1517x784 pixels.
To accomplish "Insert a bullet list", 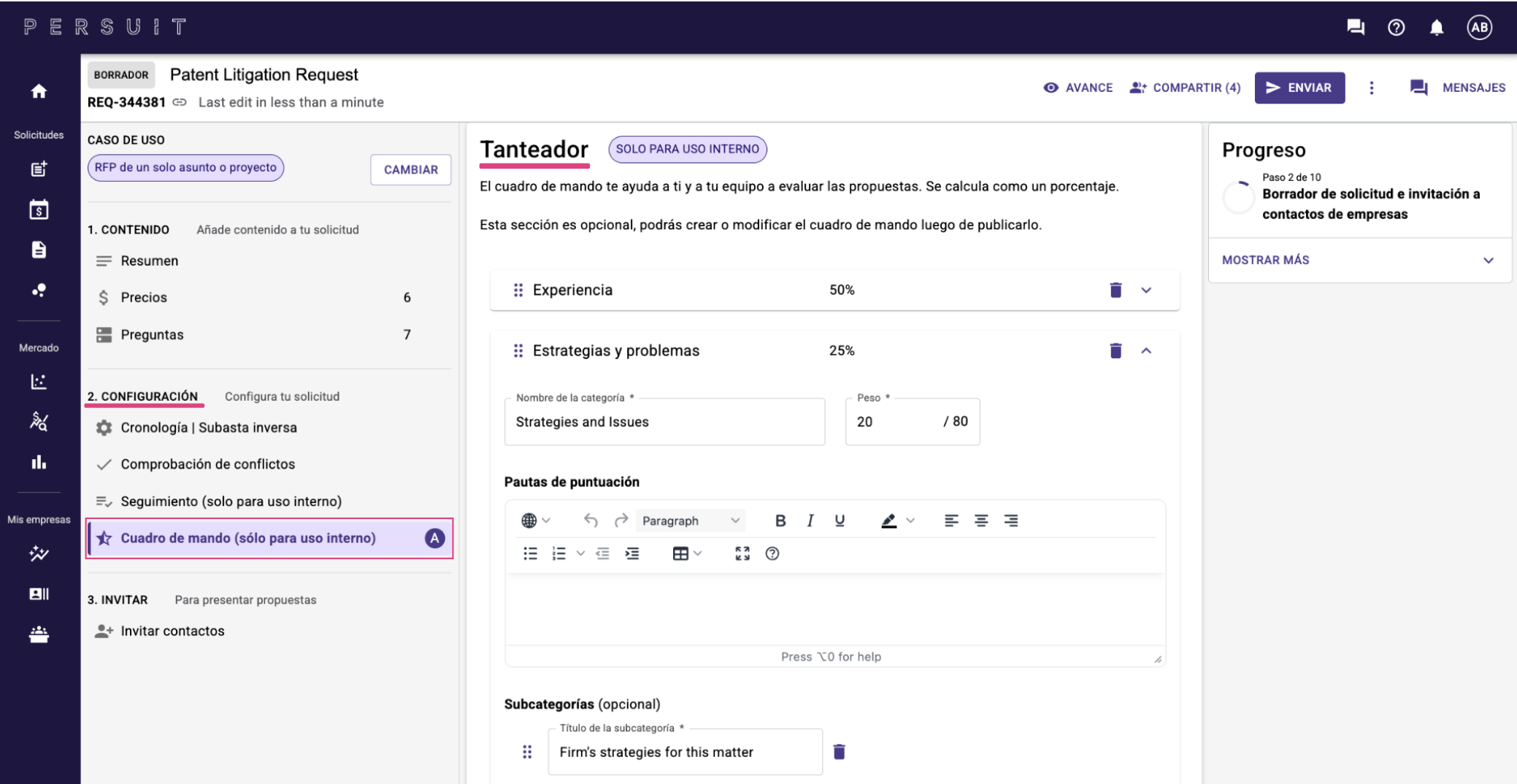I will 530,553.
